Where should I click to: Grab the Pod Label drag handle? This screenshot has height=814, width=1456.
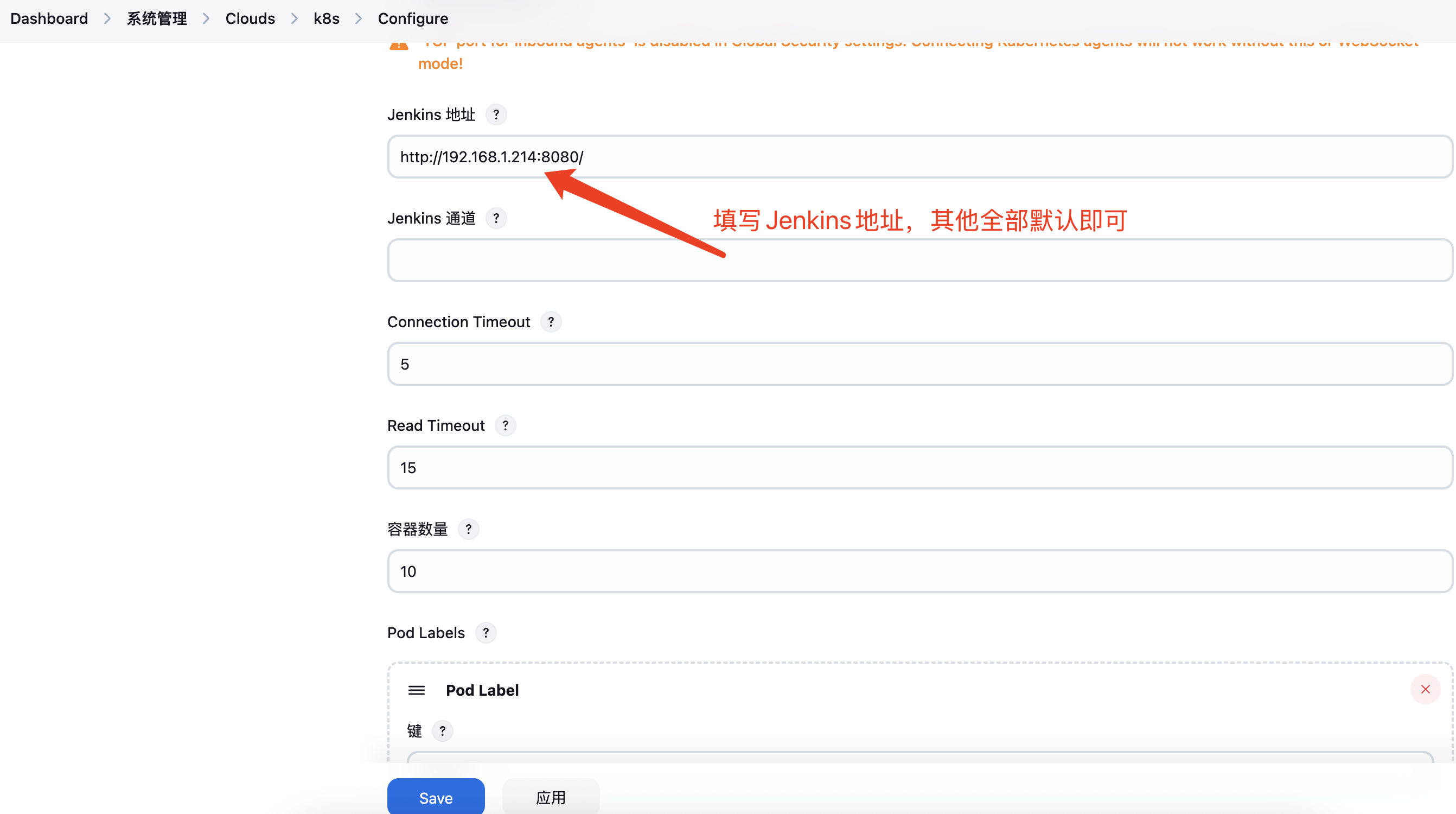(417, 690)
